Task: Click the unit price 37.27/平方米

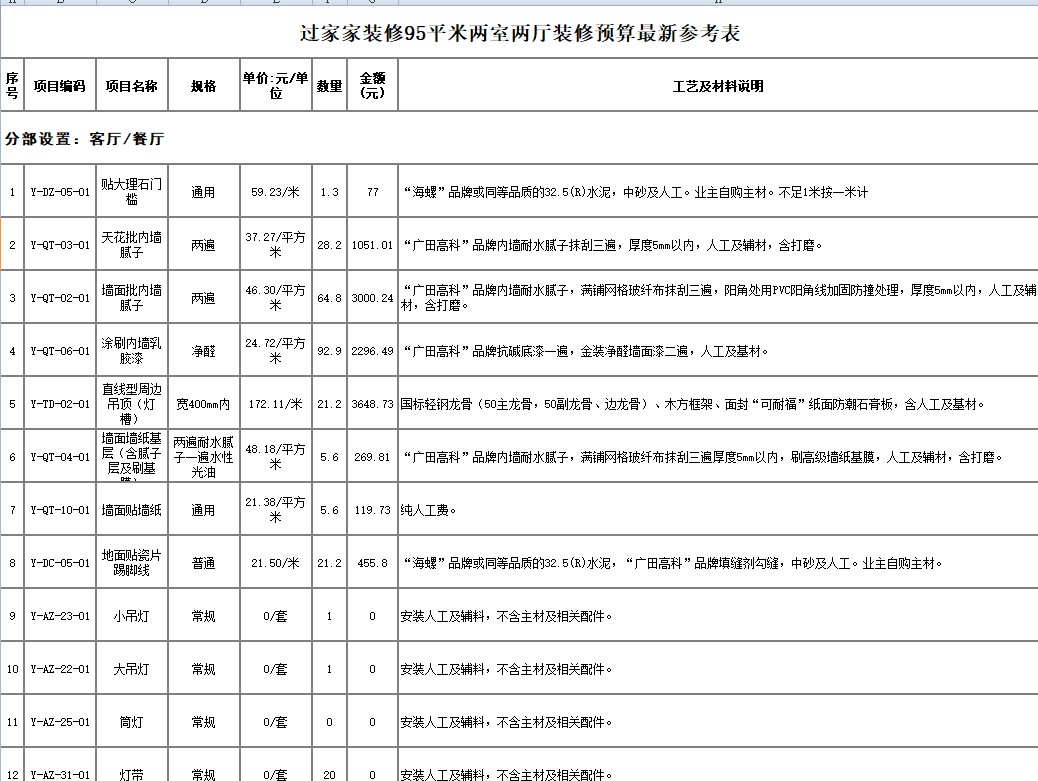Action: tap(275, 245)
